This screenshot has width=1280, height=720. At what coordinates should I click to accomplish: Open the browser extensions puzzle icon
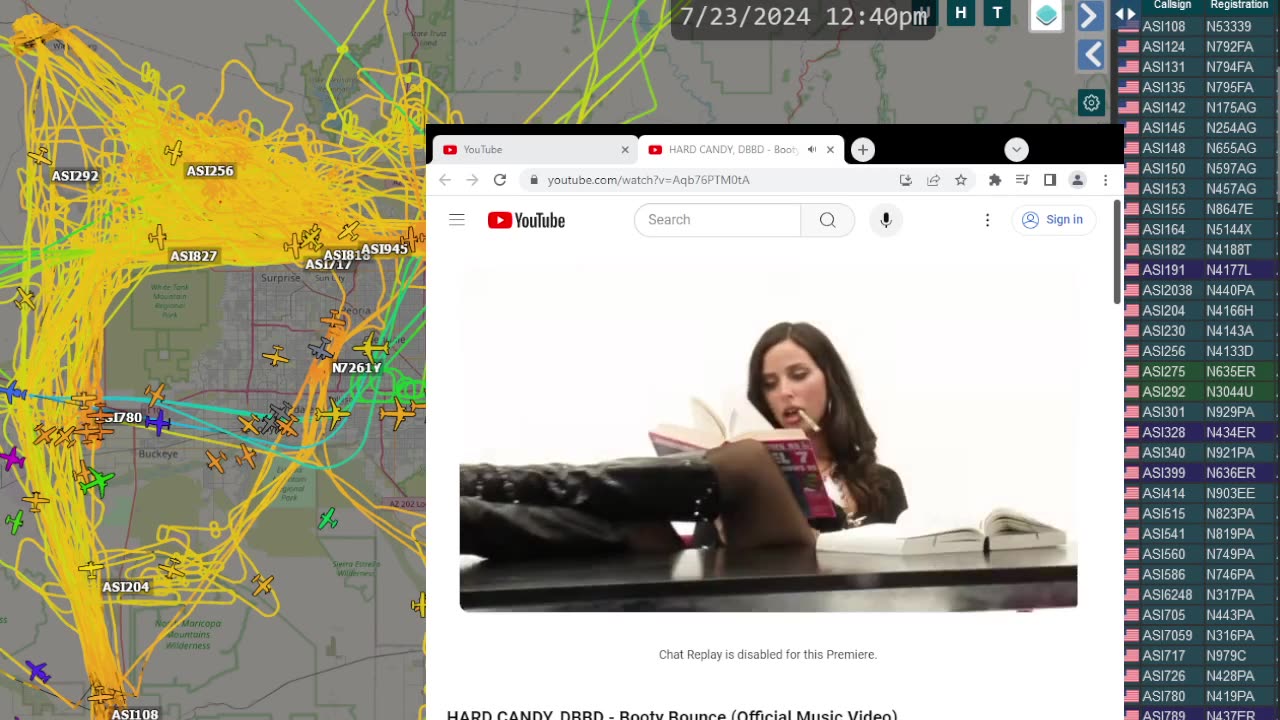pos(995,180)
